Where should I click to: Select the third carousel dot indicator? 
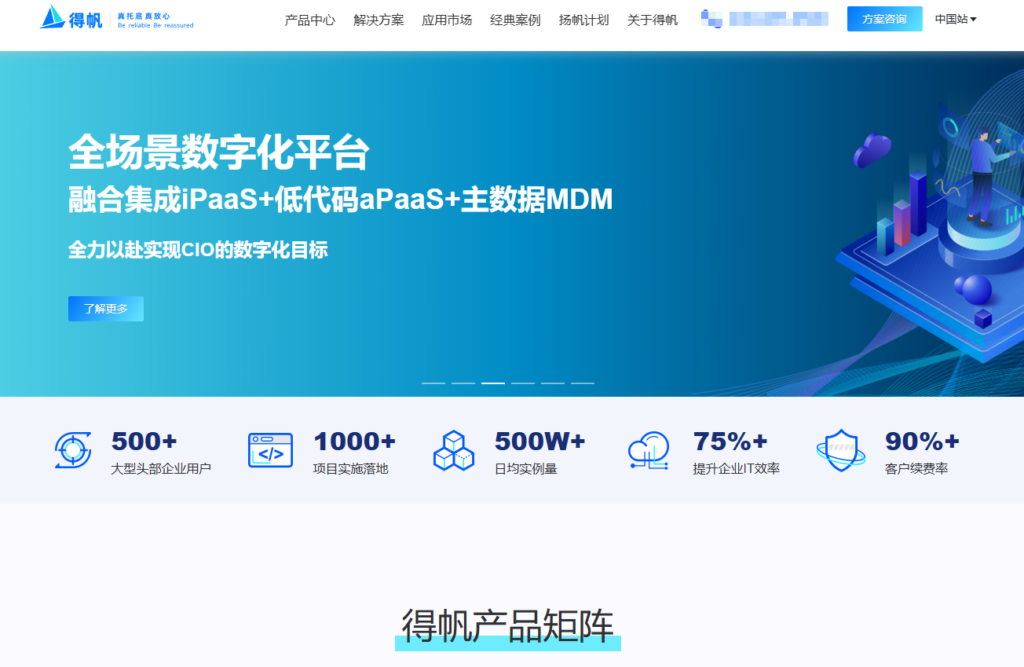tap(492, 382)
